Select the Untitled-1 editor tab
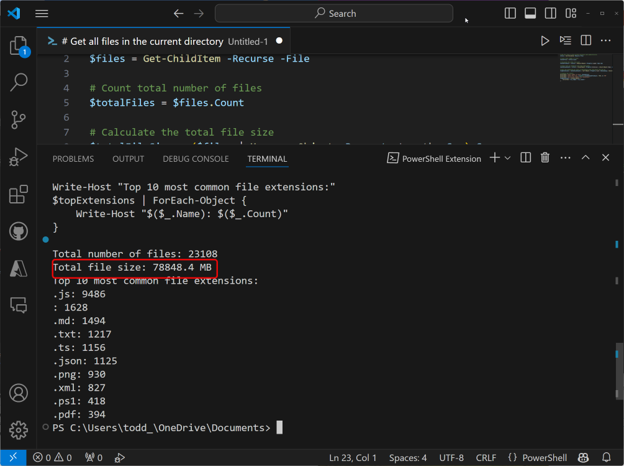 163,41
